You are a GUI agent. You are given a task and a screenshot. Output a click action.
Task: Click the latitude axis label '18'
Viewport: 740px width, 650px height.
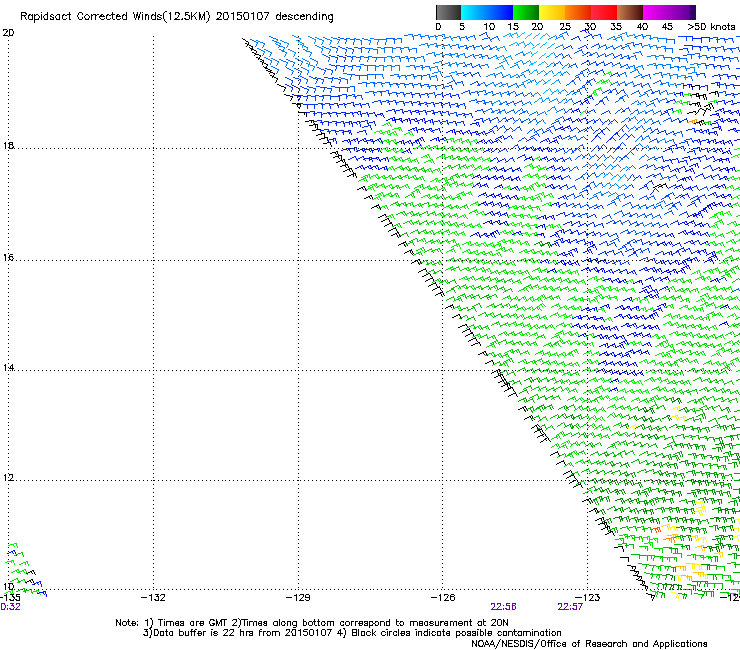(8, 145)
